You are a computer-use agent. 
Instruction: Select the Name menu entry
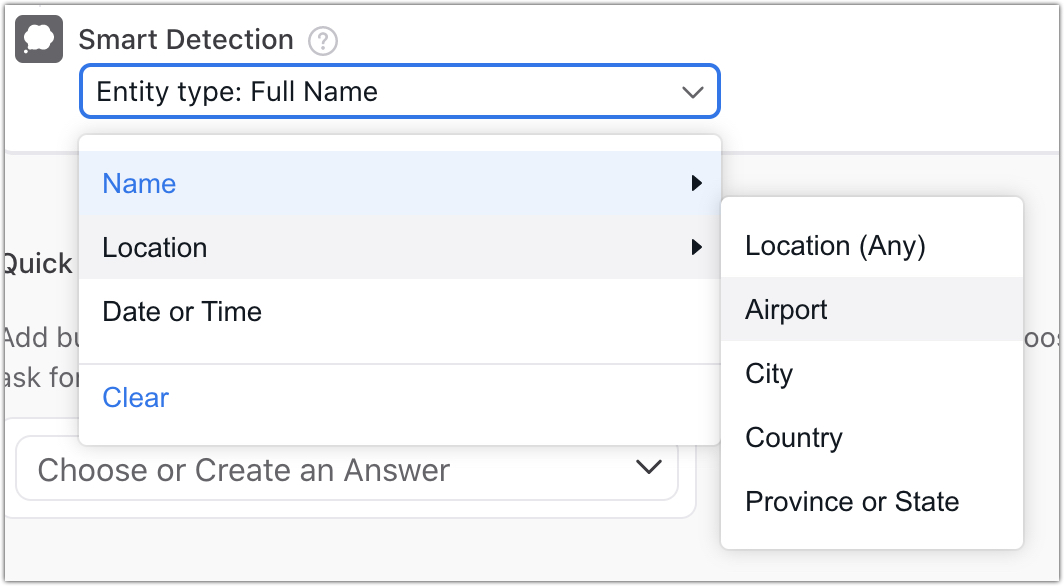(139, 184)
